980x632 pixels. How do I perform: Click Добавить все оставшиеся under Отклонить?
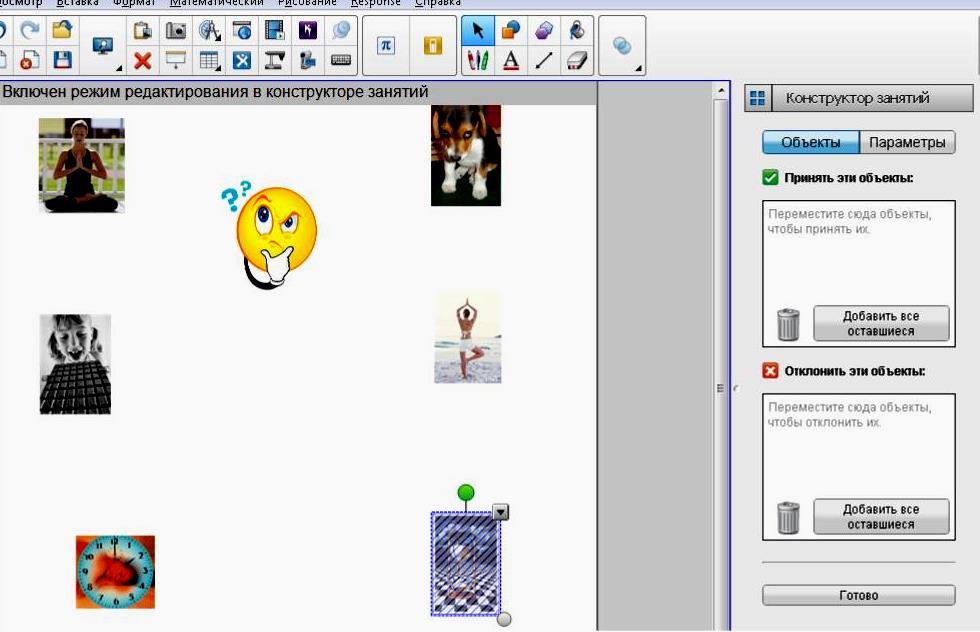pos(881,516)
